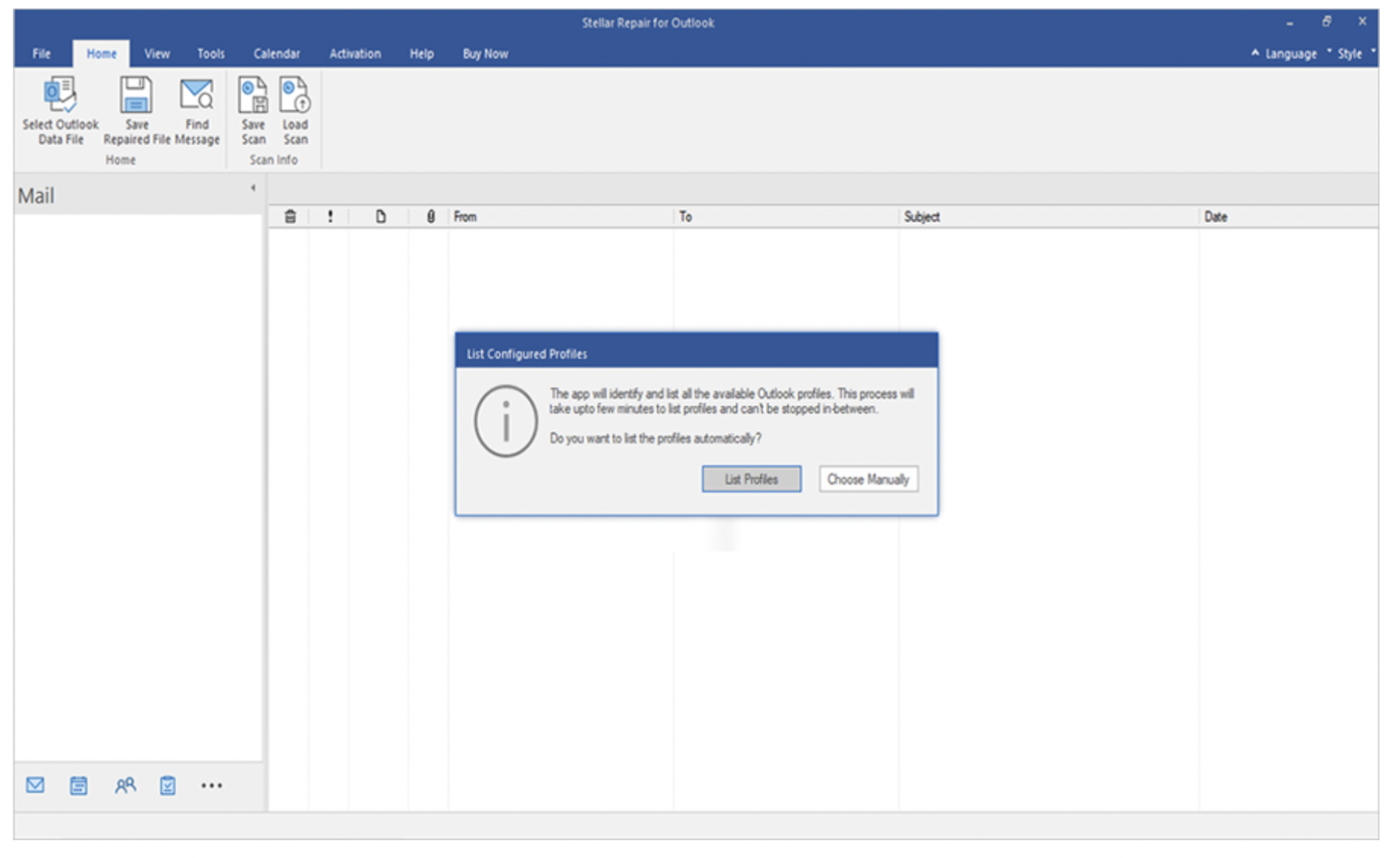Click List Configured Profiles dialog title

coord(527,354)
